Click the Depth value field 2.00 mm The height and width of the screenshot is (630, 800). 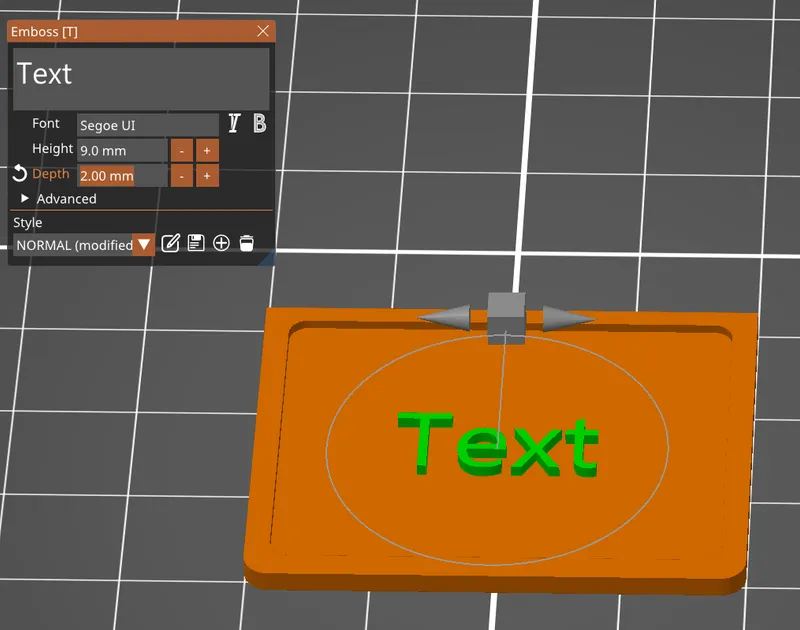click(x=122, y=176)
